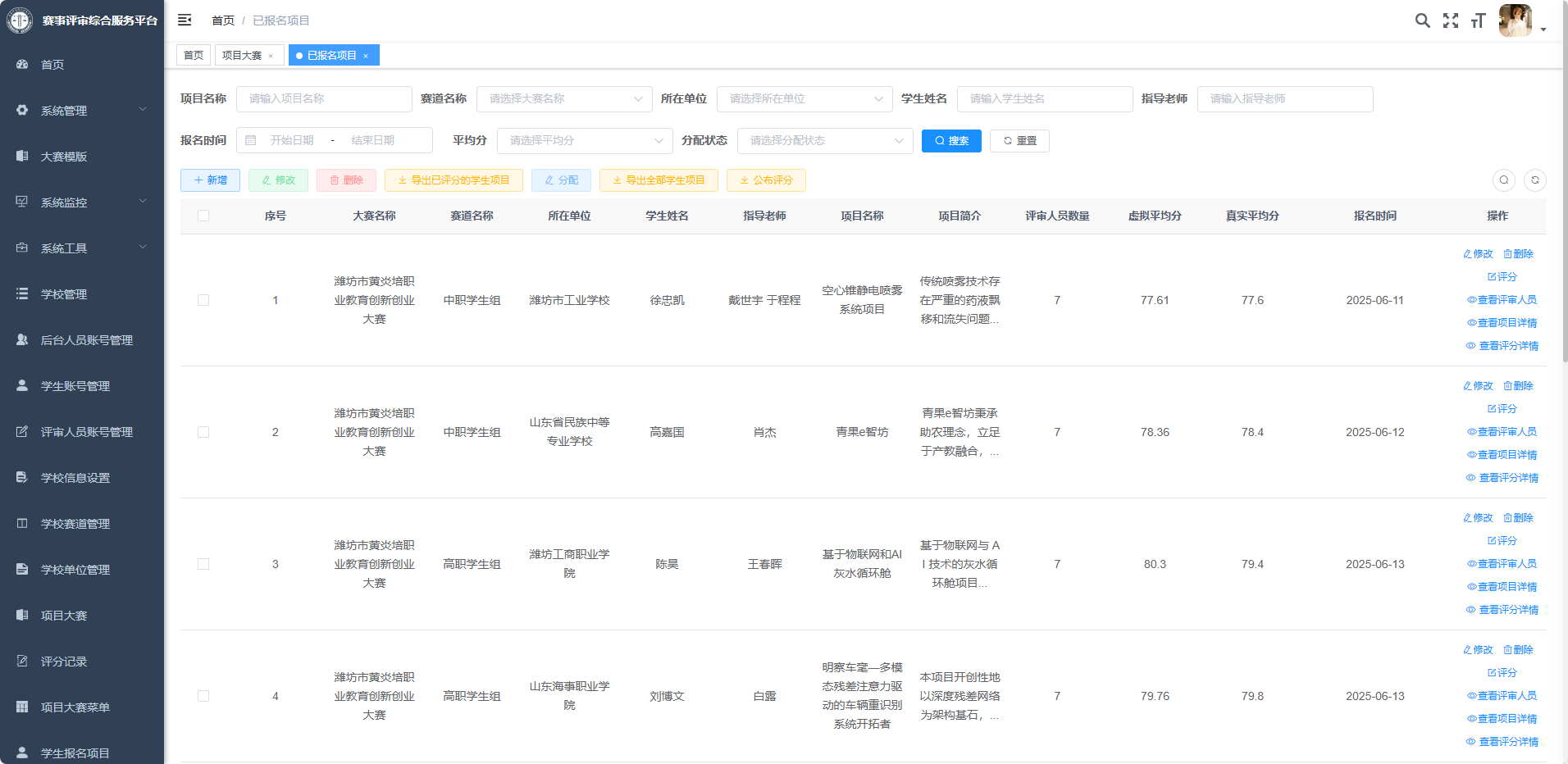Image resolution: width=1568 pixels, height=764 pixels.
Task: Select the checkbox for row 1
Action: (203, 300)
